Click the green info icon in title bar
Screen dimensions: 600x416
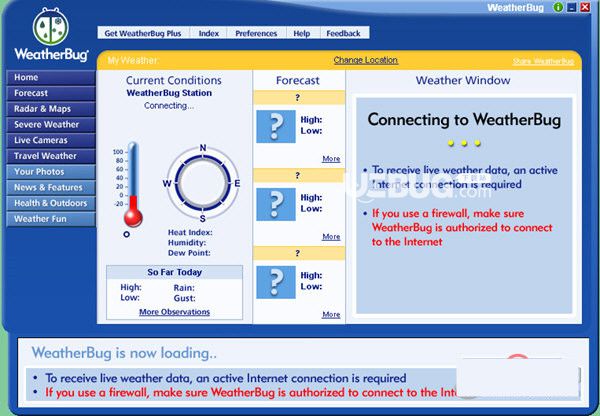558,7
